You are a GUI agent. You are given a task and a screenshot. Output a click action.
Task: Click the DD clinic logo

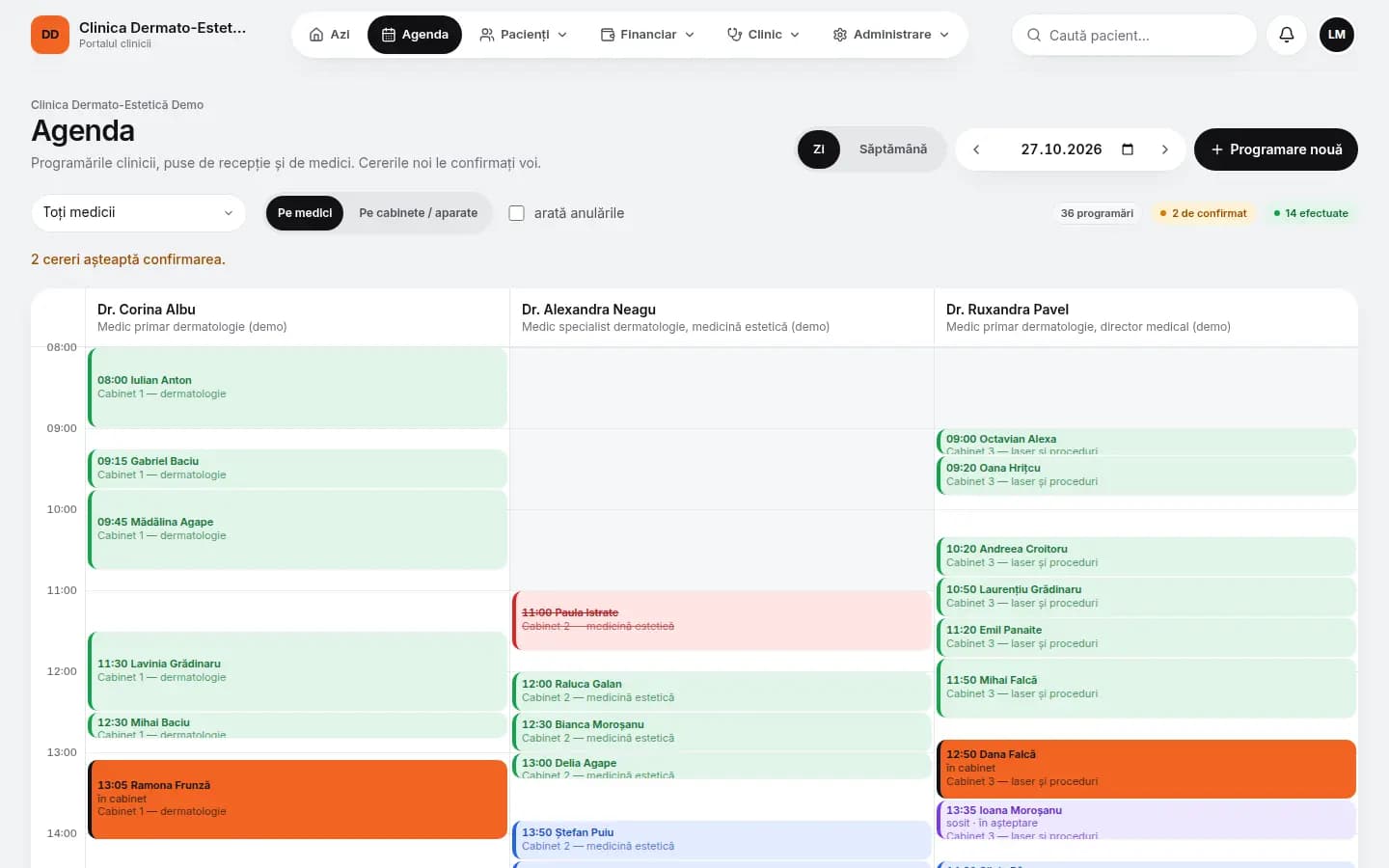(50, 35)
